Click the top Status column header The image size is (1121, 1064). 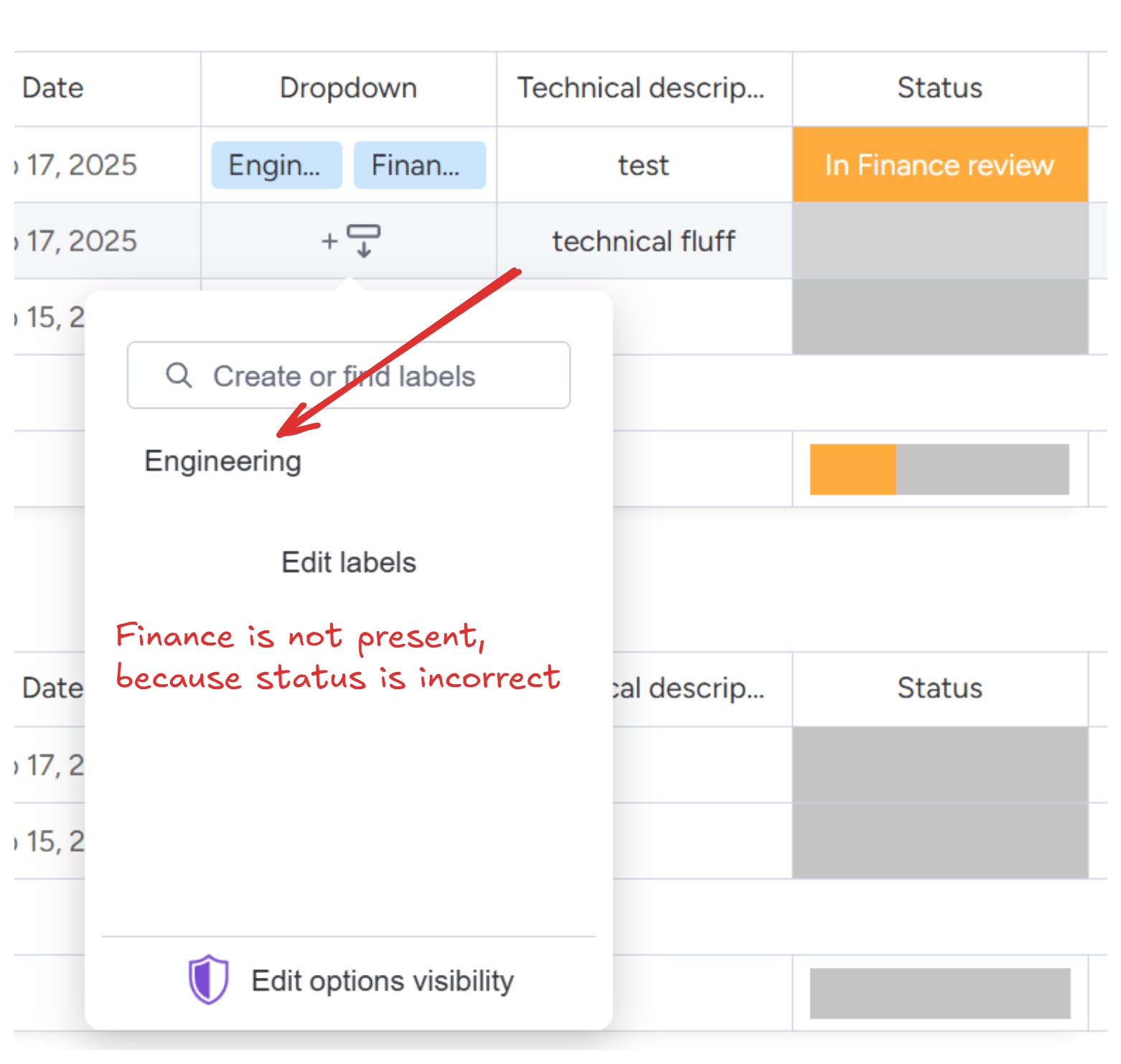pyautogui.click(x=939, y=88)
